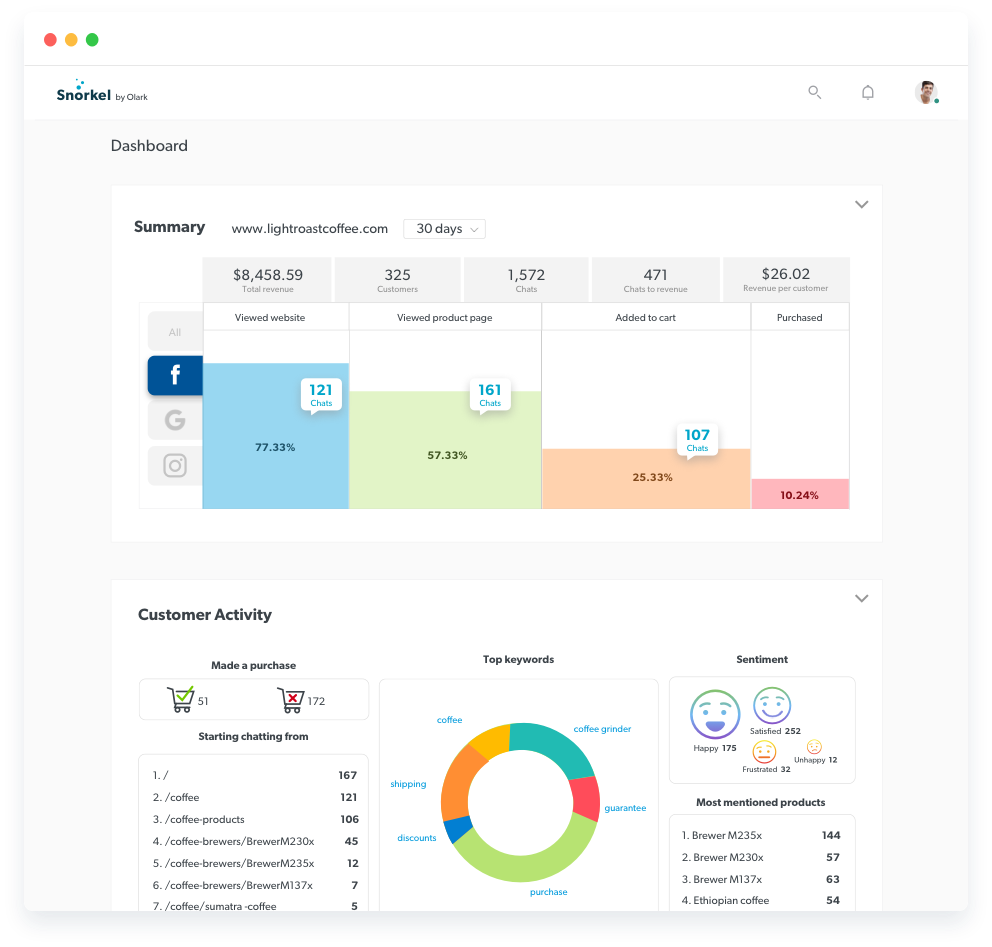This screenshot has width=992, height=947.
Task: Toggle the Frustrated sentiment indicator
Action: [763, 752]
